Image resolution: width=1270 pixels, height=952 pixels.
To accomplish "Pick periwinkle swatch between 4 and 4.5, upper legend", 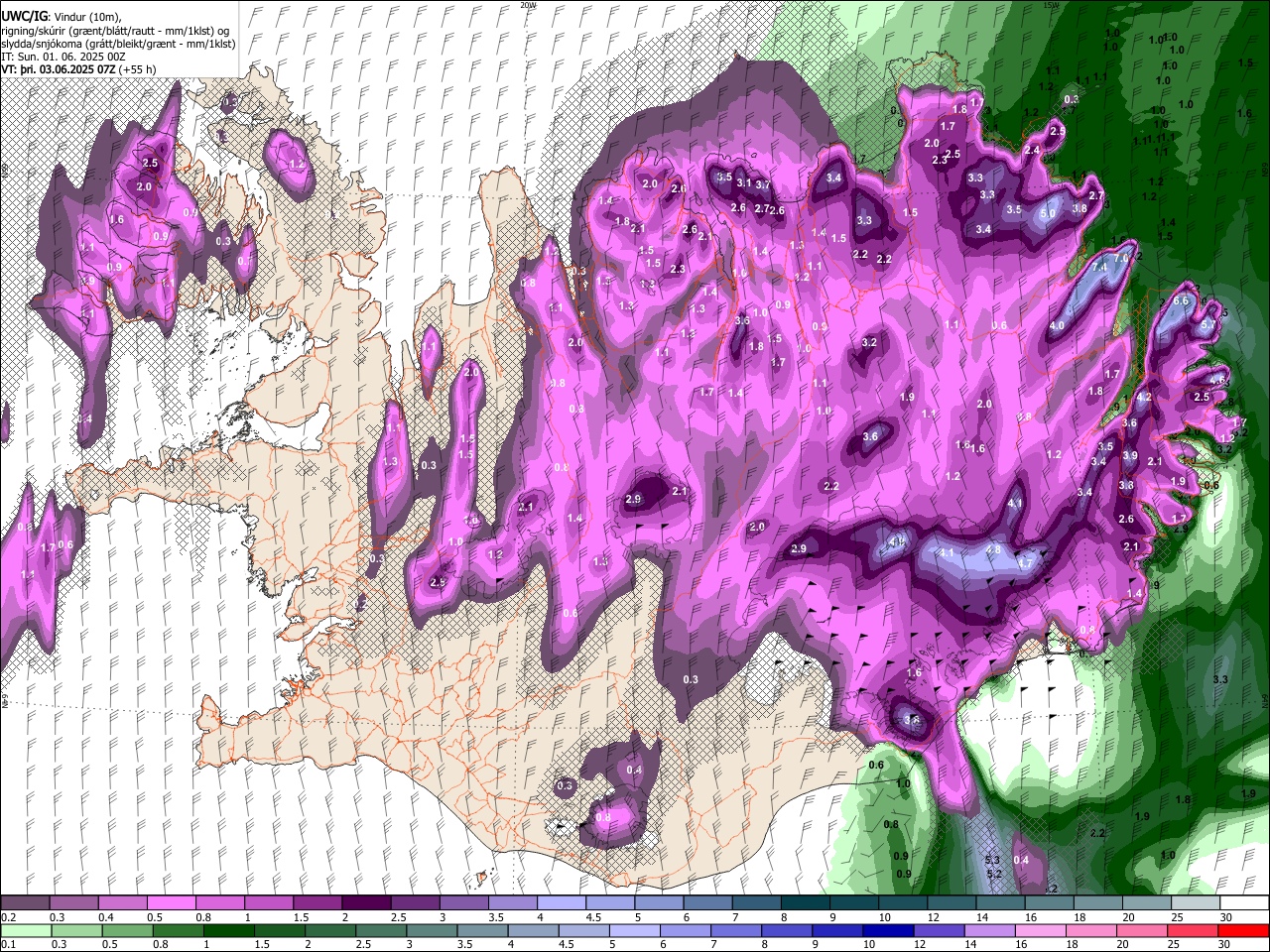I will point(562,903).
